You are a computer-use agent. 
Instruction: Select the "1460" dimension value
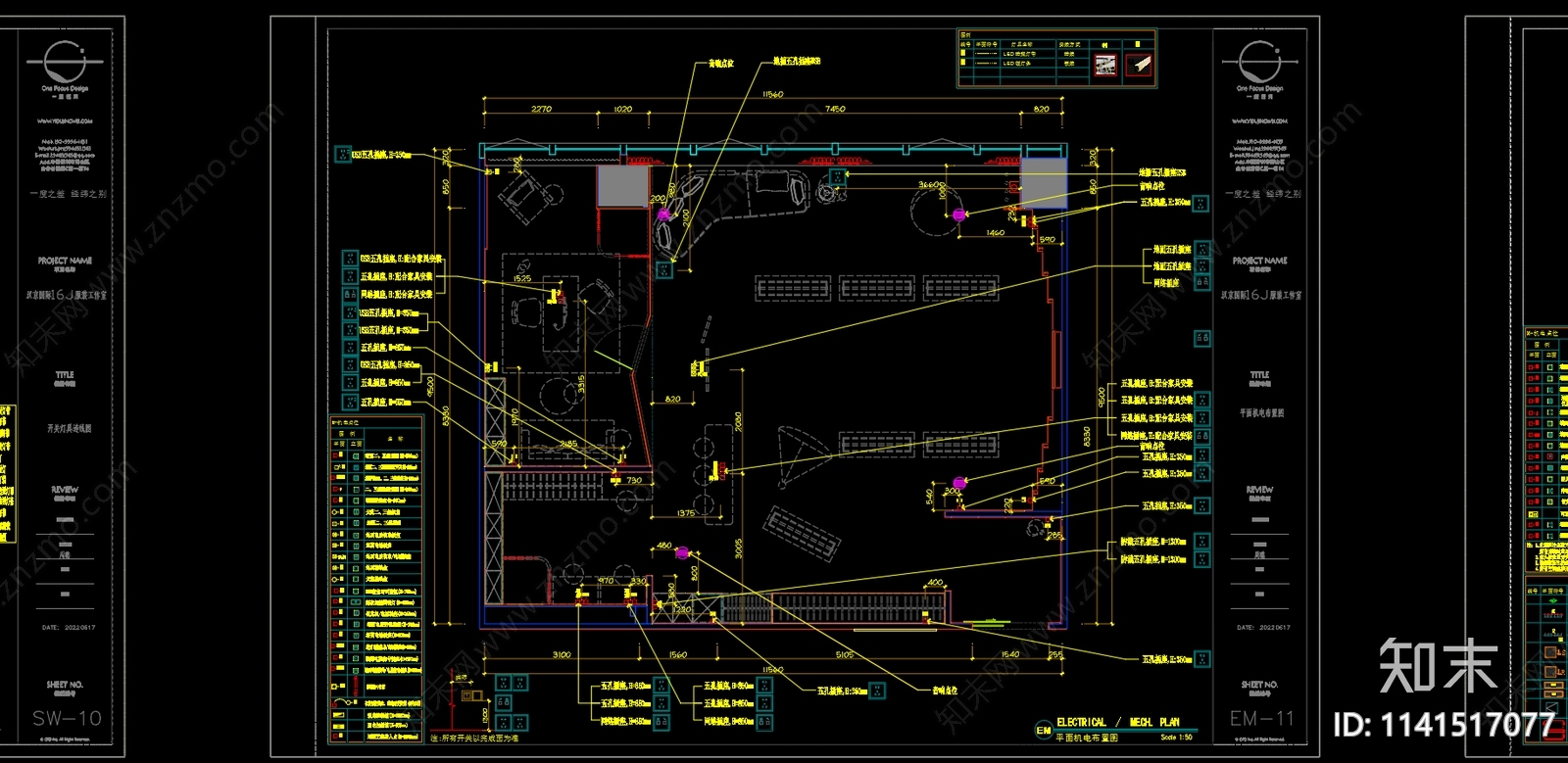click(996, 233)
